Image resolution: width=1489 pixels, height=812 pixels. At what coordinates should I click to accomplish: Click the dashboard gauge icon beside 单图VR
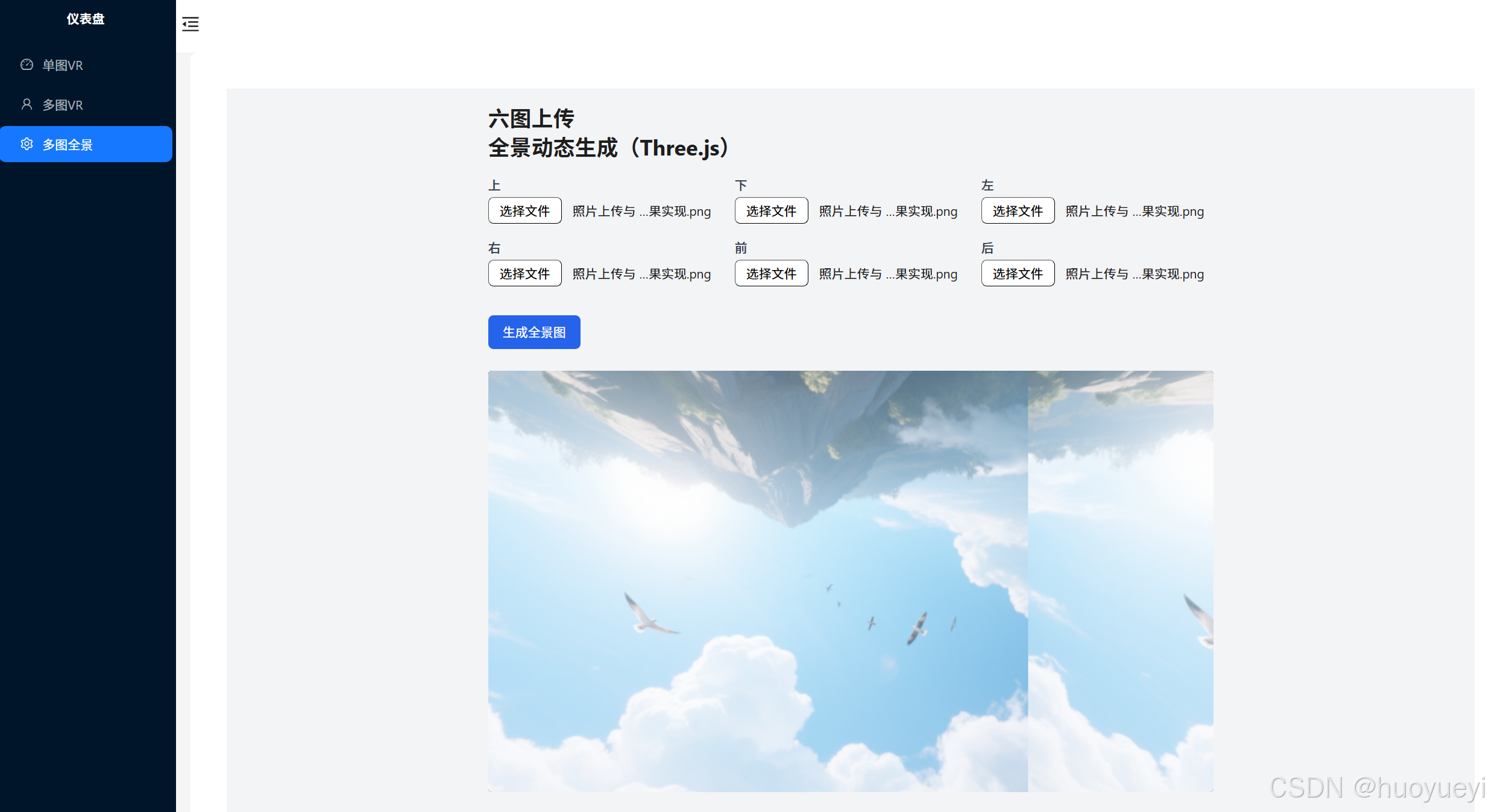coord(27,65)
